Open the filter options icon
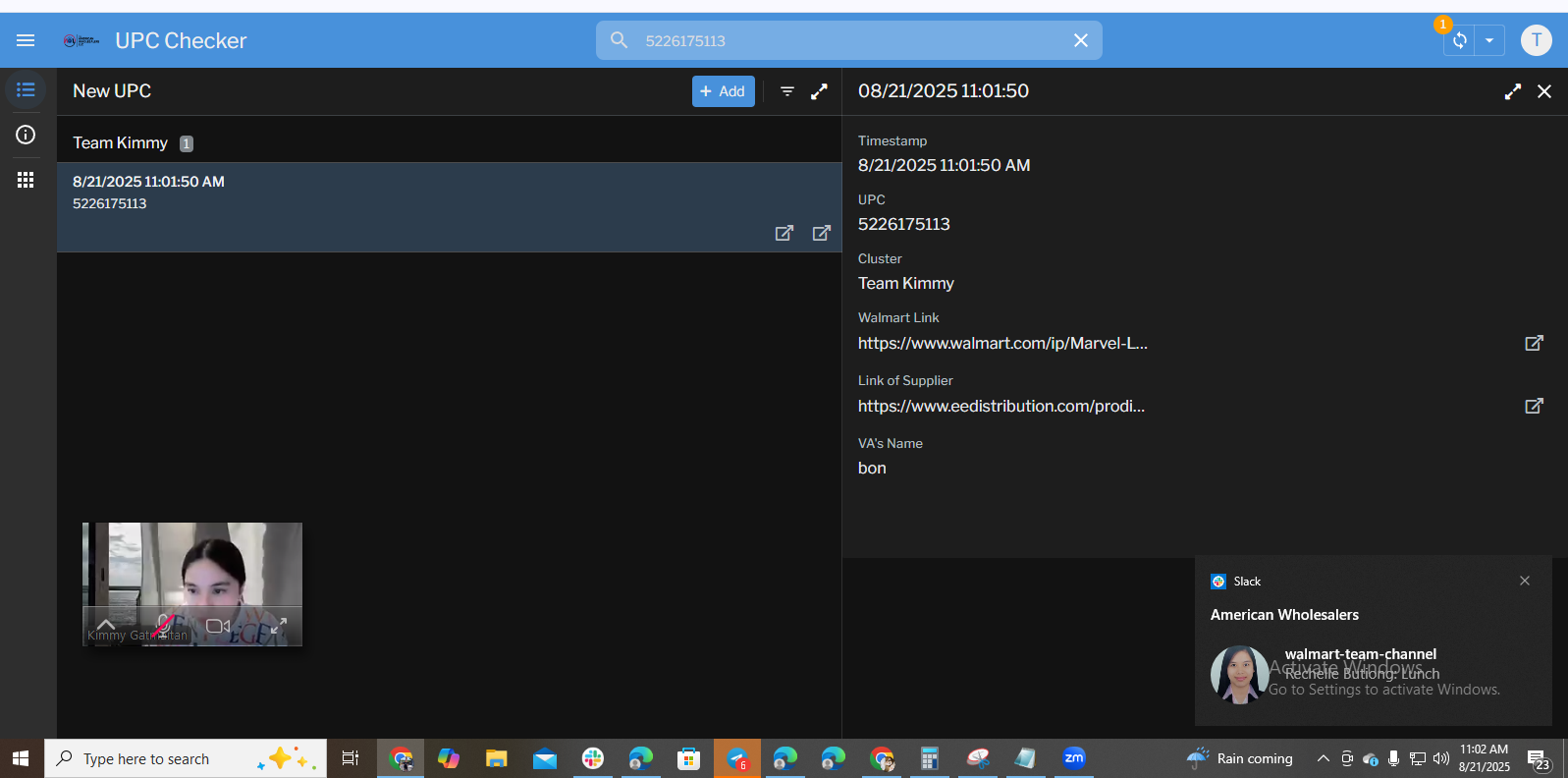Screen dimensions: 1568x778 click(787, 91)
